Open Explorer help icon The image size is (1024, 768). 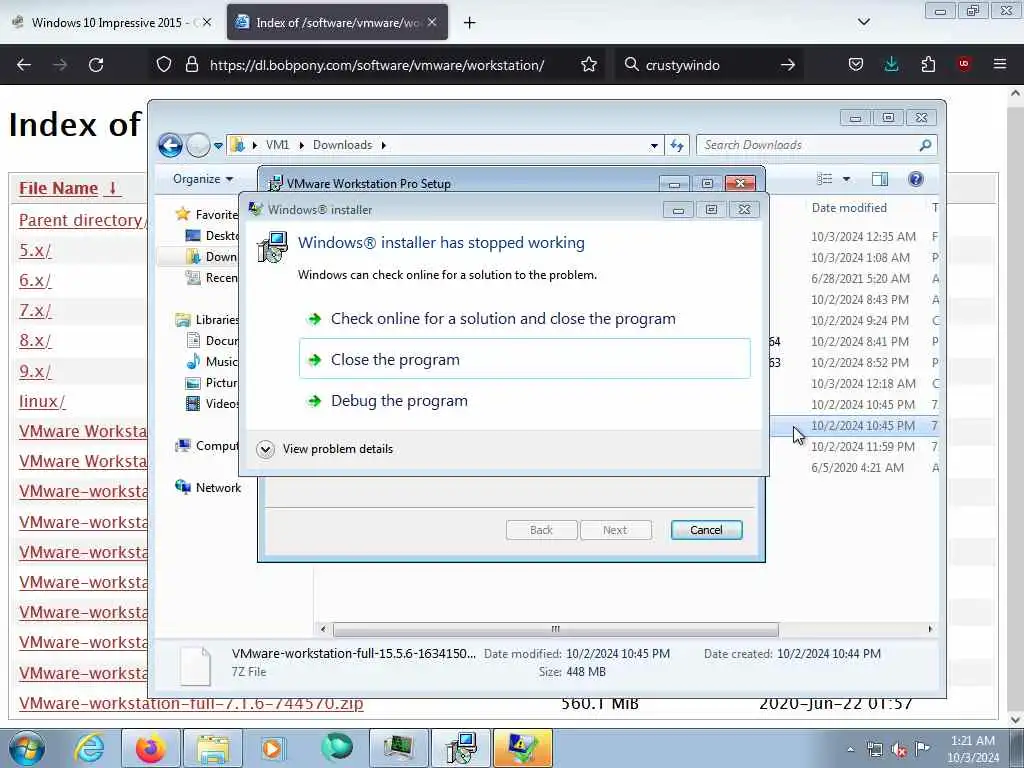click(916, 179)
